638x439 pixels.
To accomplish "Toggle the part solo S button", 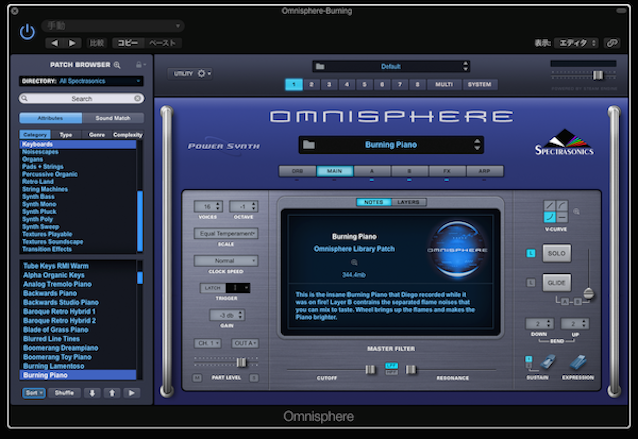I will coord(254,378).
